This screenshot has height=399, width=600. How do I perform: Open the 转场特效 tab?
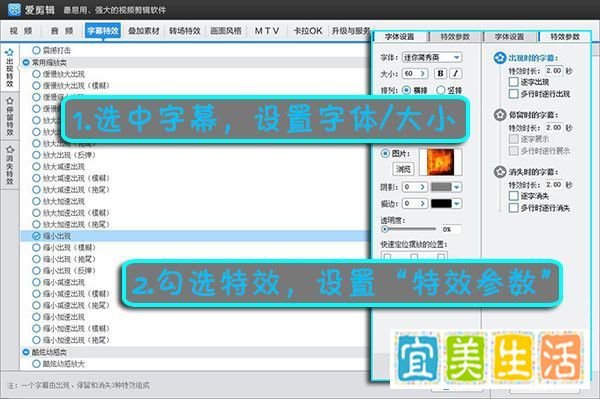pos(185,31)
